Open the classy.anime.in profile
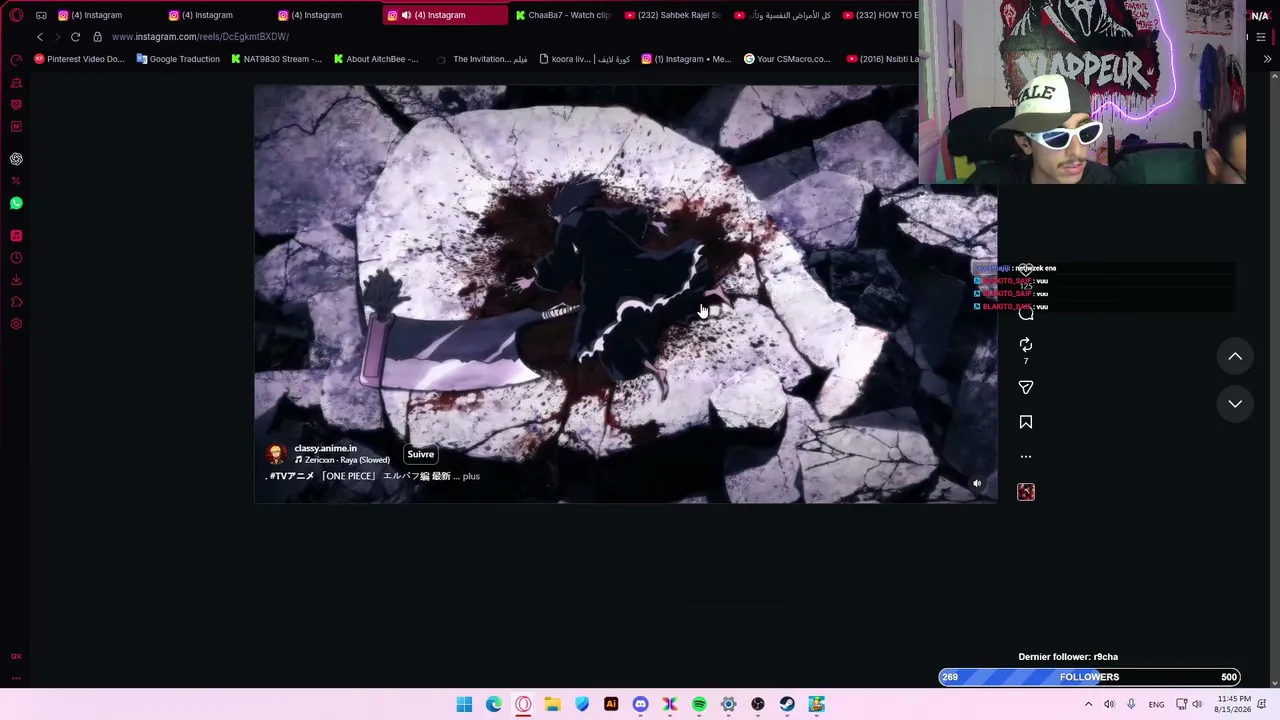 325,448
